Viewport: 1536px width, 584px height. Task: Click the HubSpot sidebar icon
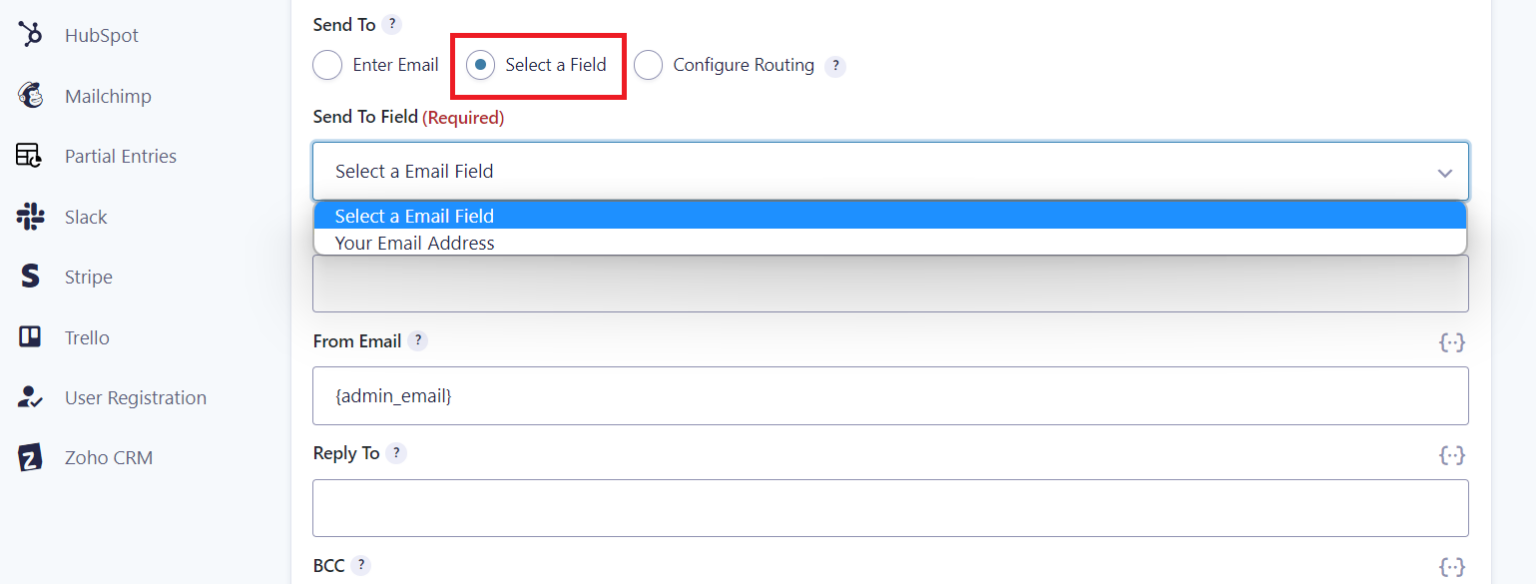tap(30, 34)
